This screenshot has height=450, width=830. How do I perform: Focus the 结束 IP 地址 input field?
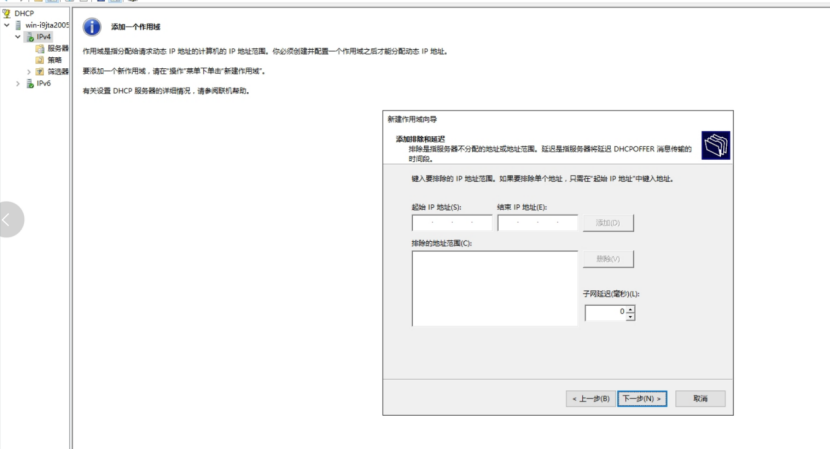tap(537, 223)
